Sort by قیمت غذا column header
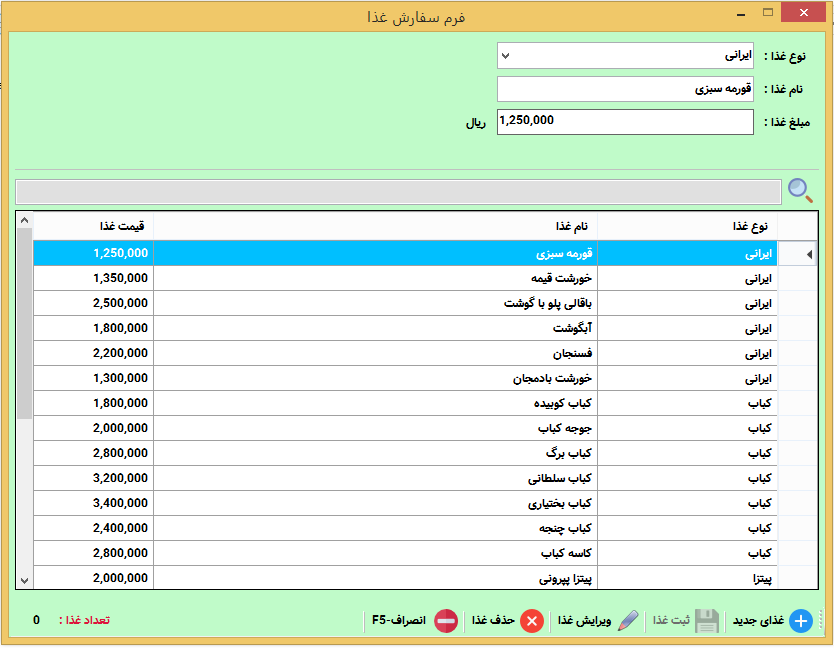Viewport: 834px width, 648px height. pos(93,226)
